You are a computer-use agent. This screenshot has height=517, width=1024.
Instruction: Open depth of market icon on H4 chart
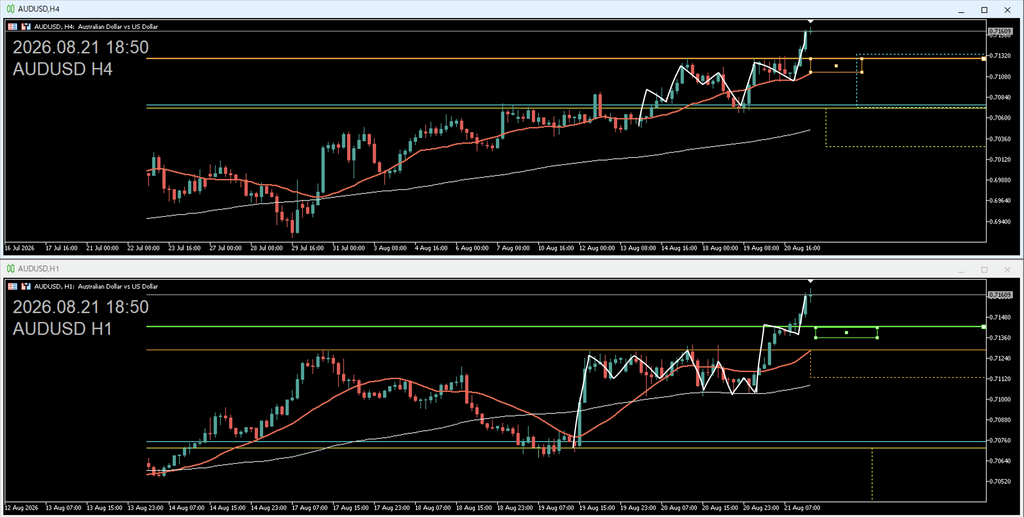click(26, 27)
